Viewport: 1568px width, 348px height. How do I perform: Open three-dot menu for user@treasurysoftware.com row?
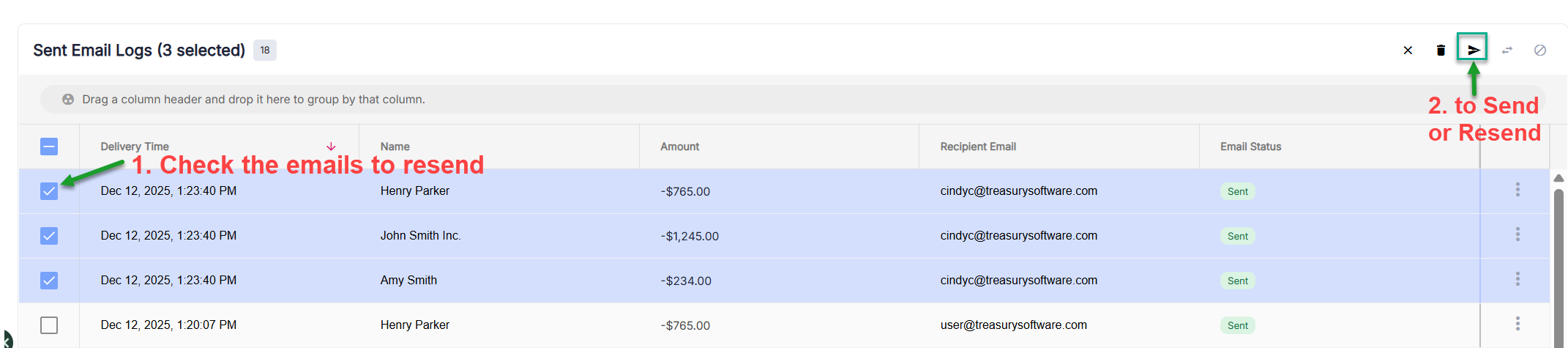click(1517, 324)
